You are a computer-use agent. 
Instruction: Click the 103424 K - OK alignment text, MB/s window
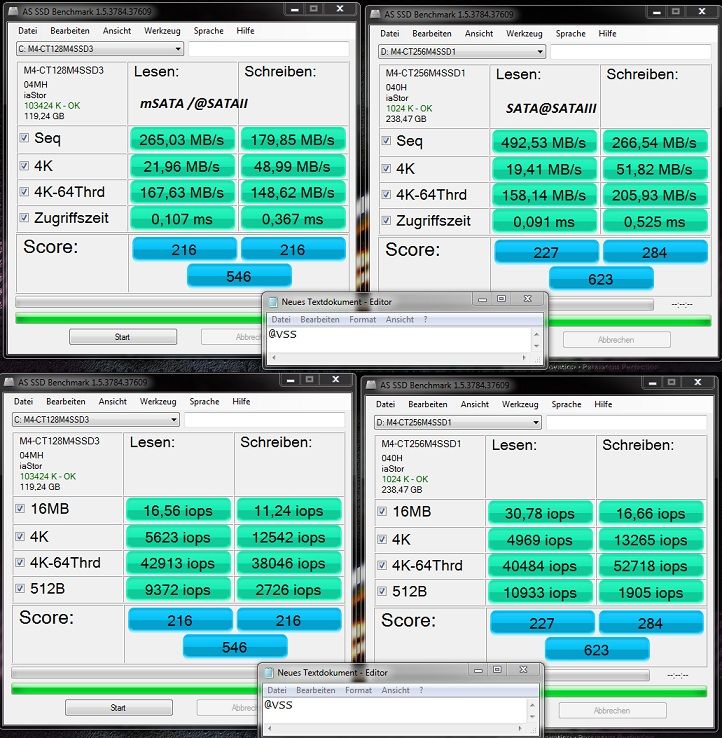tap(52, 105)
